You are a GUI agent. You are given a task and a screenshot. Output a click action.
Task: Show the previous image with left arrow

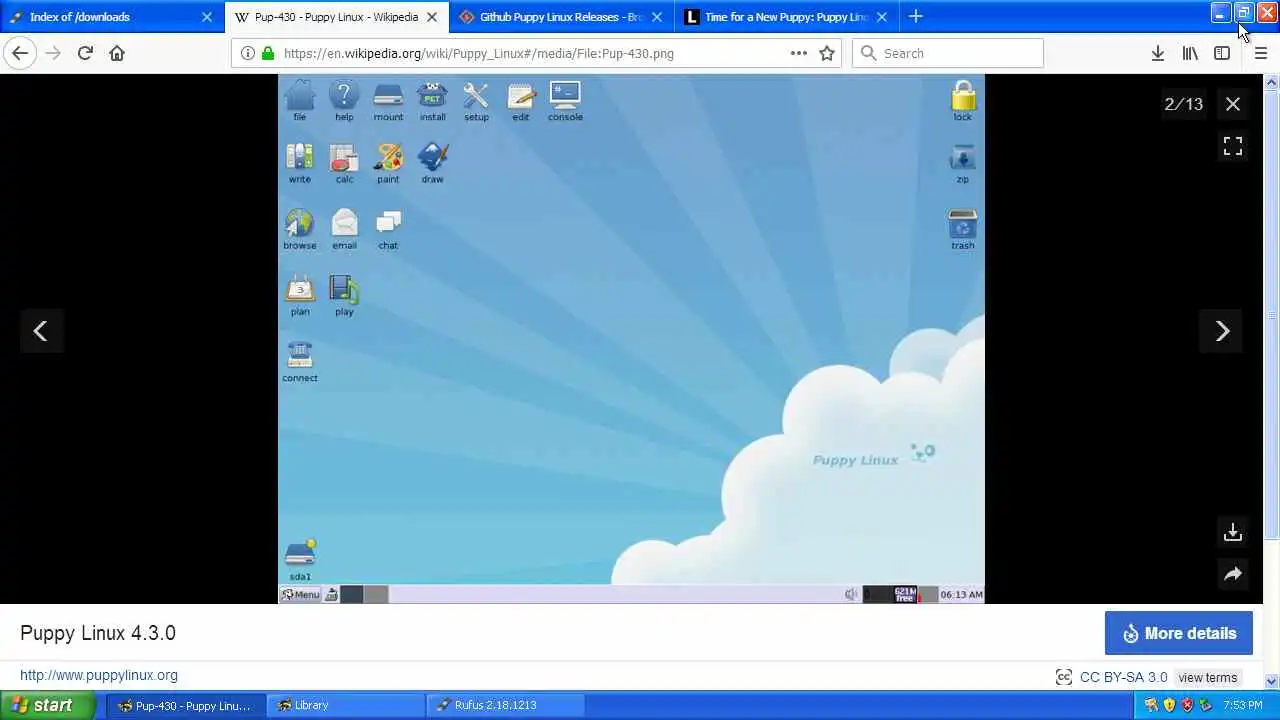tap(41, 331)
